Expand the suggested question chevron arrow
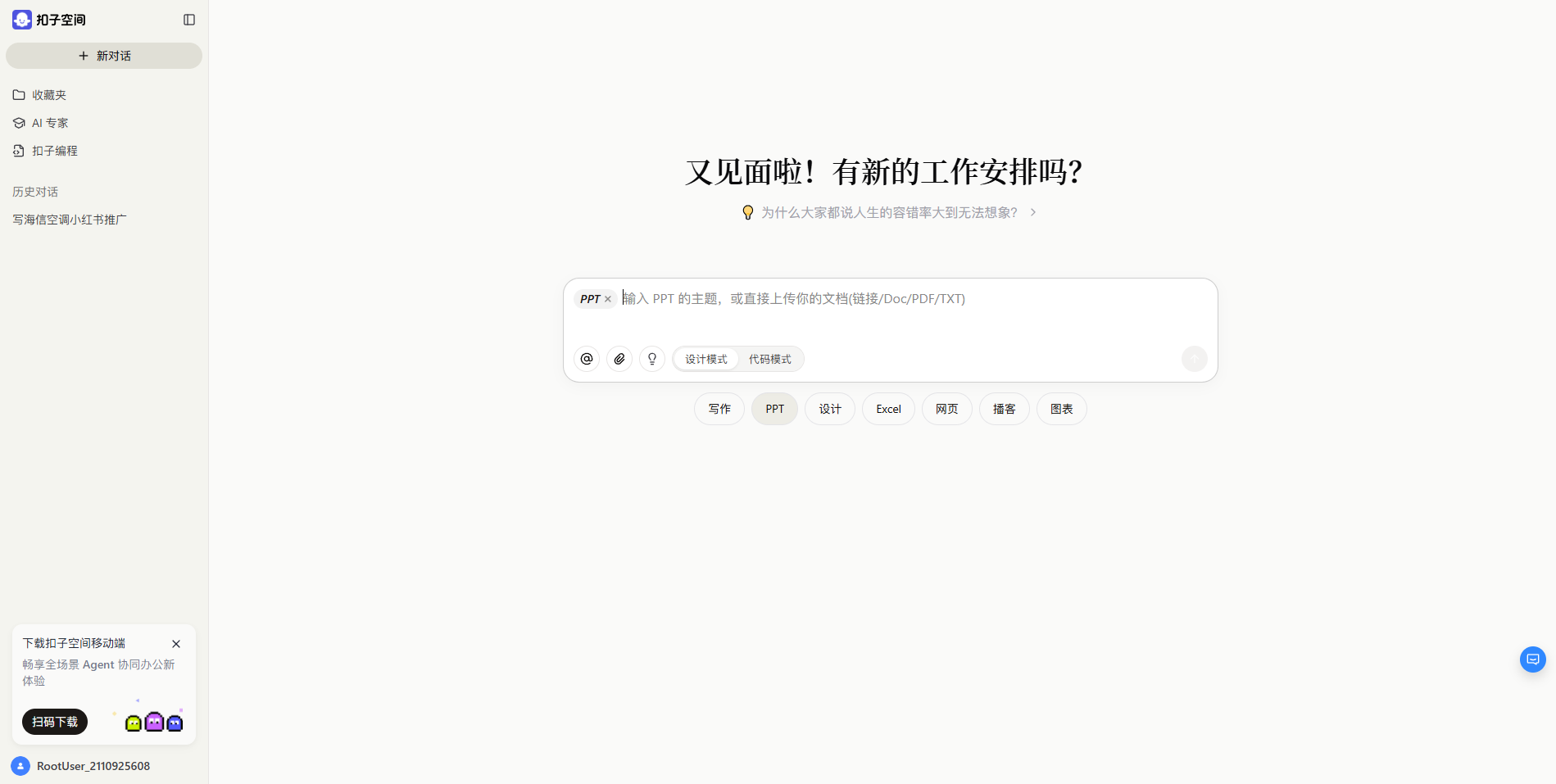The height and width of the screenshot is (784, 1556). pos(1033,212)
